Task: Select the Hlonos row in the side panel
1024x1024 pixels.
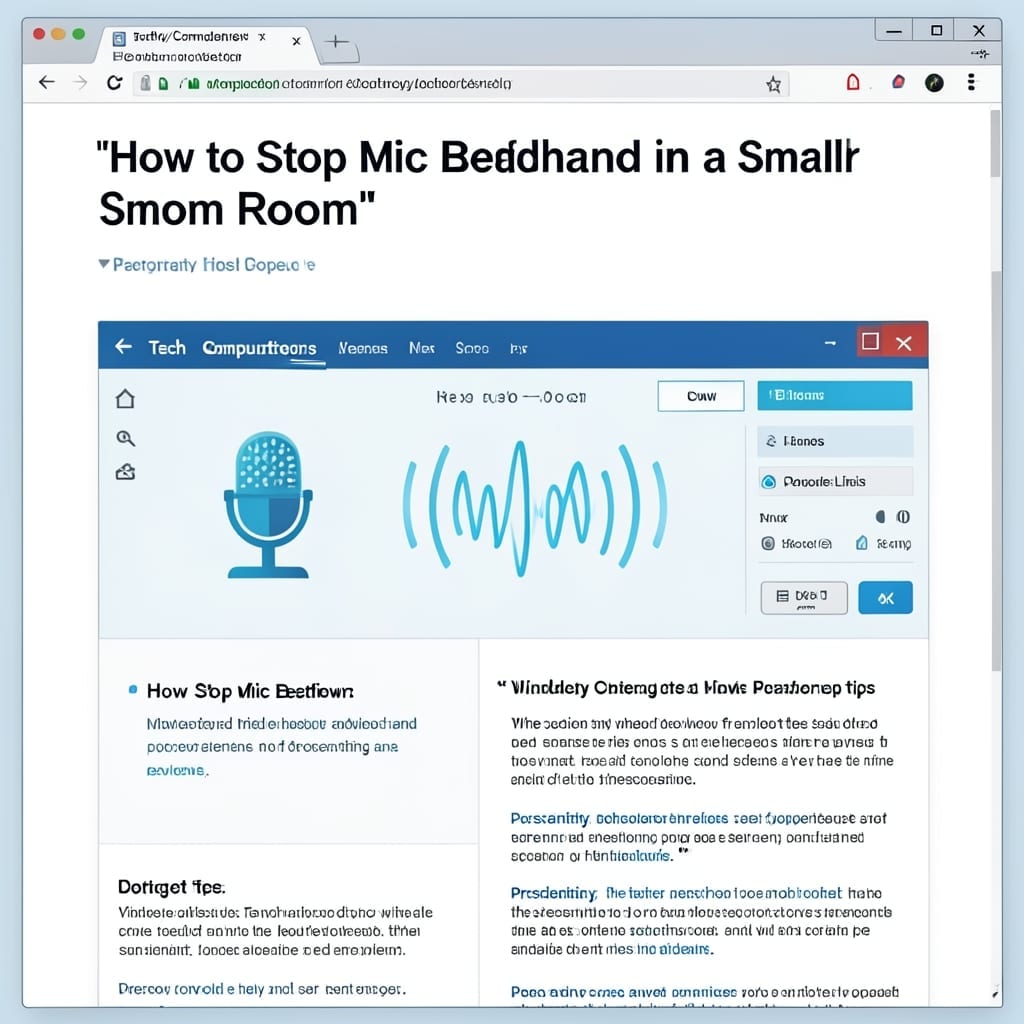Action: 835,441
